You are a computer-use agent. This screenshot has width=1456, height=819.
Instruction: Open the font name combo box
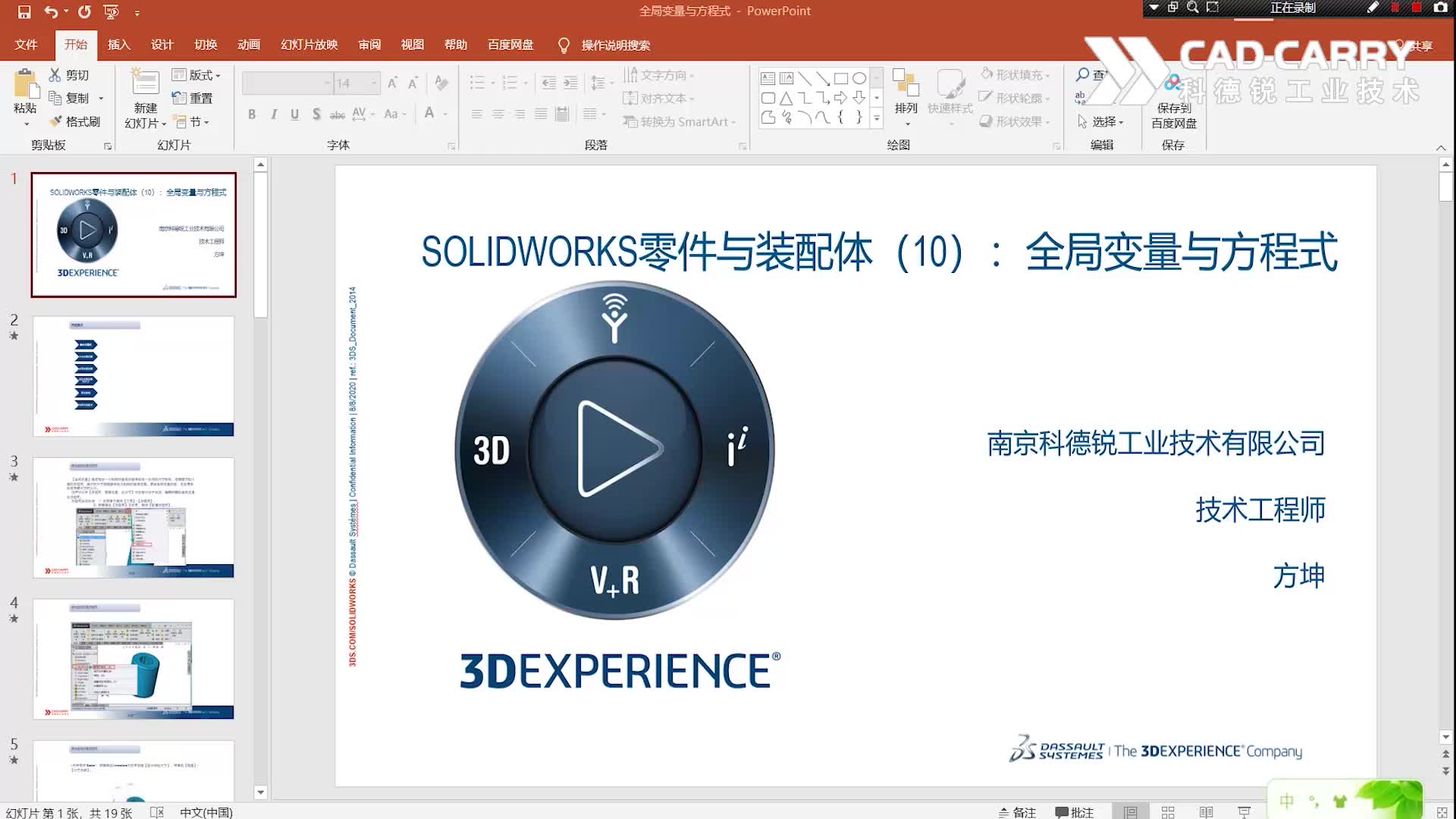tap(288, 83)
